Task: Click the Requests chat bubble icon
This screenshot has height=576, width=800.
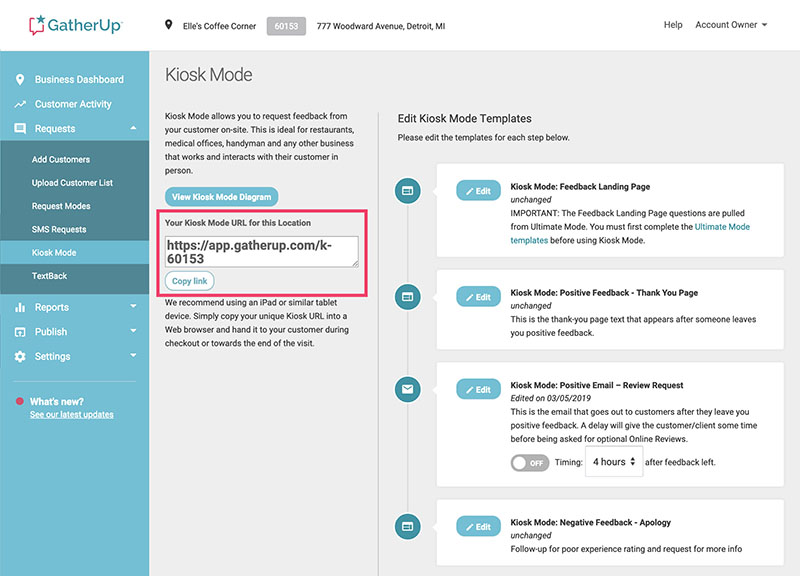Action: (20, 129)
